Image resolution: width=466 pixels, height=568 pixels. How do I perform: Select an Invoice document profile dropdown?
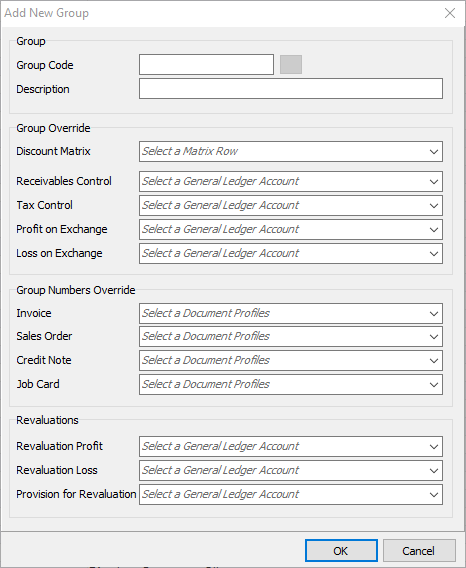(x=291, y=313)
